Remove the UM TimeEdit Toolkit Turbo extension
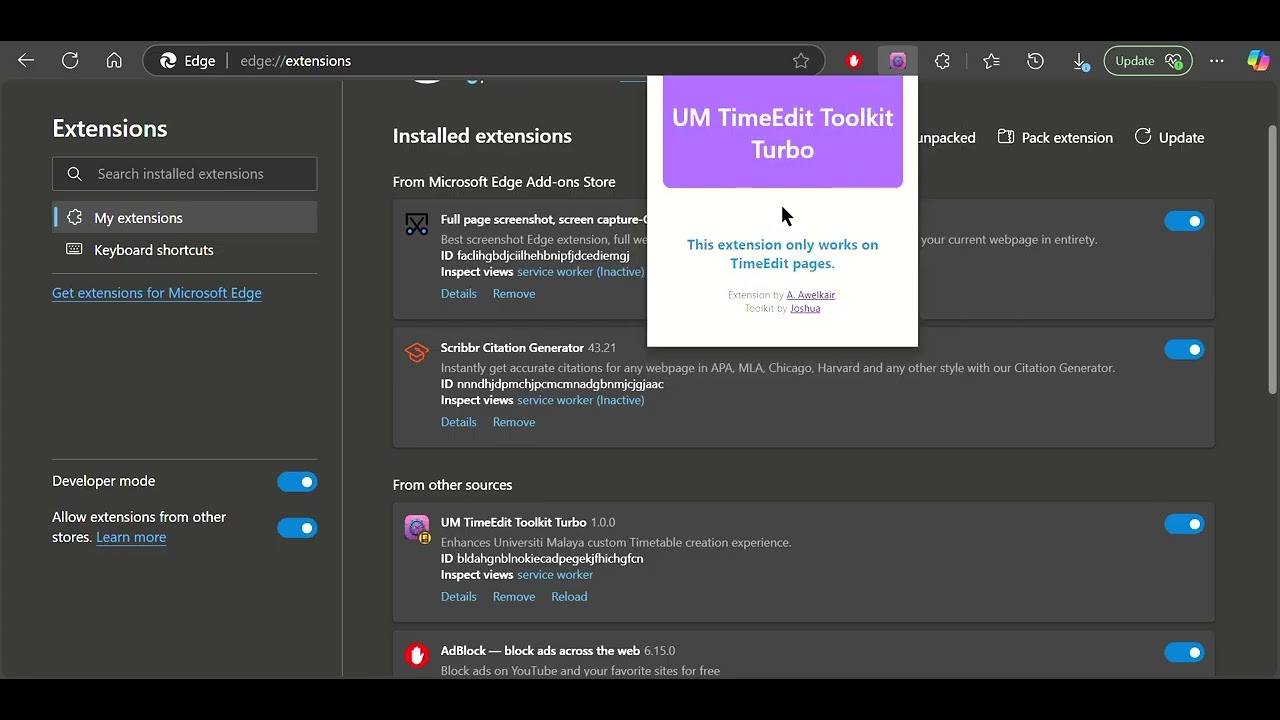The image size is (1280, 720). [514, 597]
